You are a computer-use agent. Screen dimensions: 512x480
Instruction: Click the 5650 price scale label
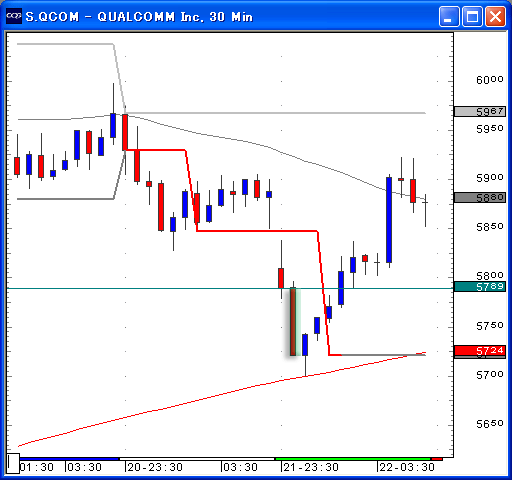click(x=489, y=424)
